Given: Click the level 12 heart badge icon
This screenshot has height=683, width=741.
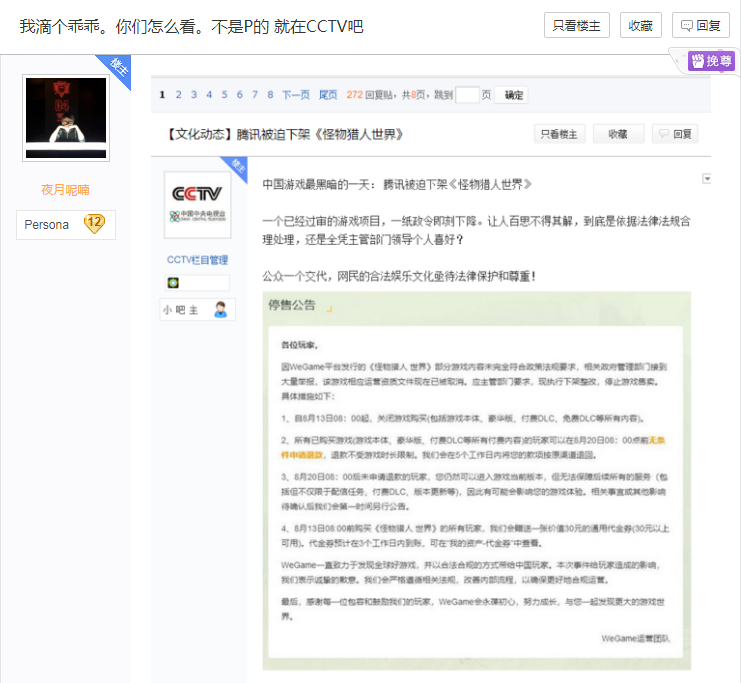Looking at the screenshot, I should [95, 223].
